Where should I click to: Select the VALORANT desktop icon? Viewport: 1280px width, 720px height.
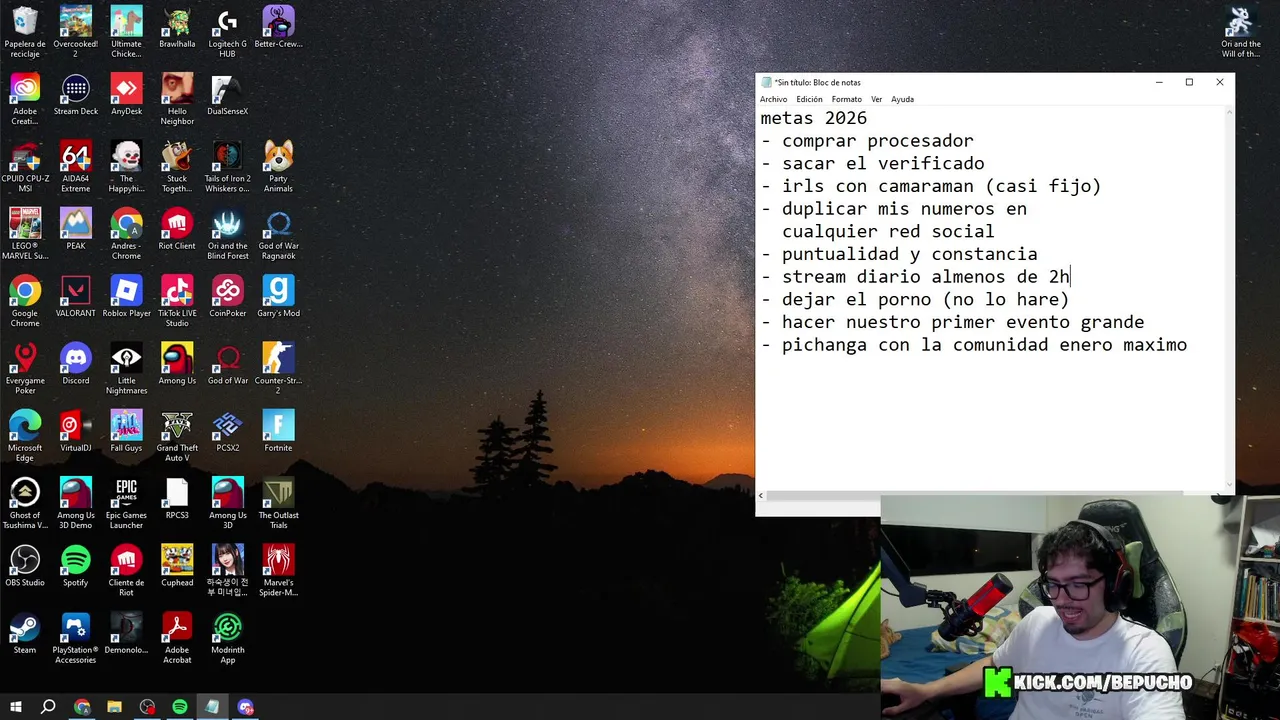coord(76,297)
